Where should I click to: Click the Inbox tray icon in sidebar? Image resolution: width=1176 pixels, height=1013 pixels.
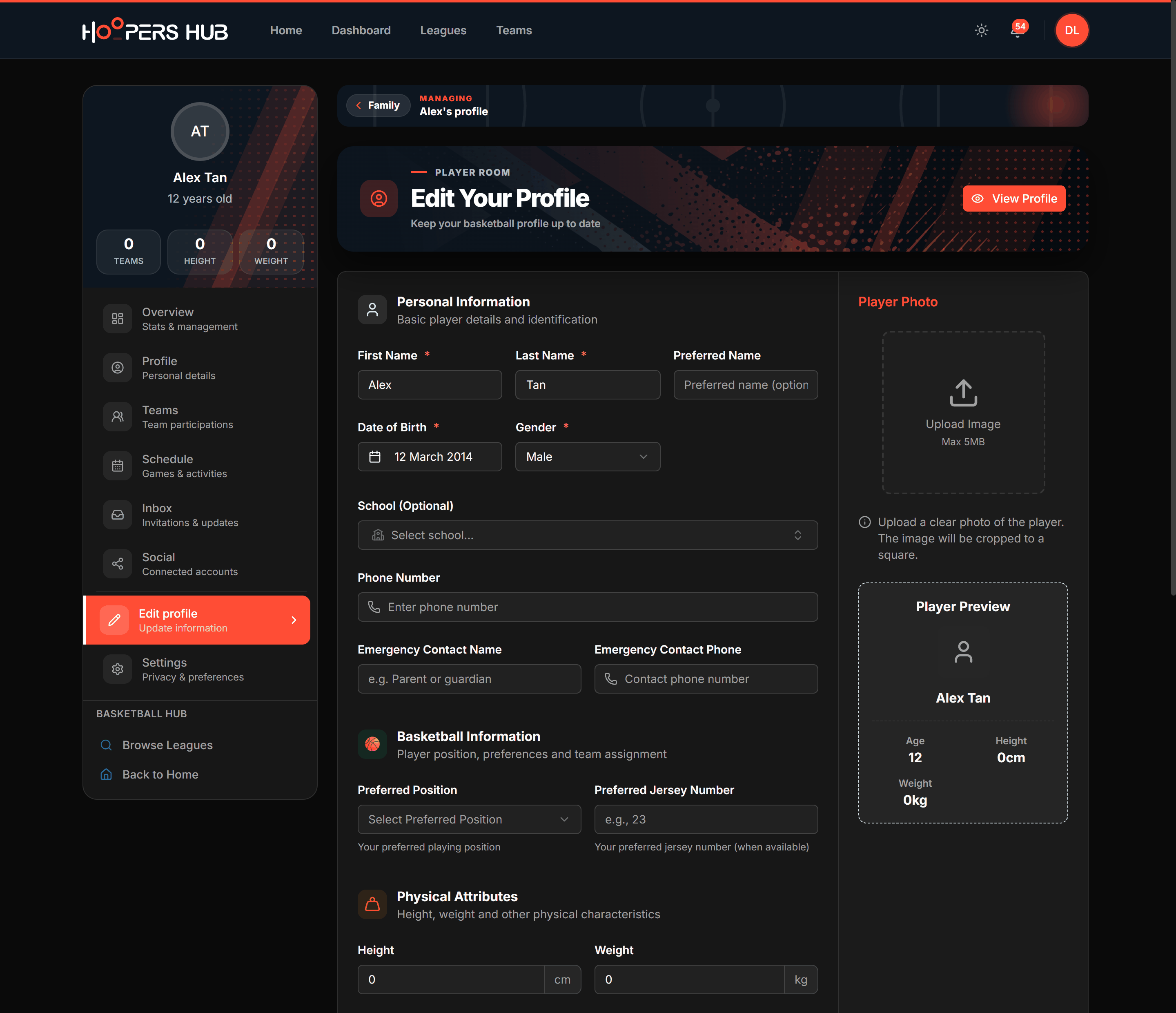pyautogui.click(x=118, y=515)
